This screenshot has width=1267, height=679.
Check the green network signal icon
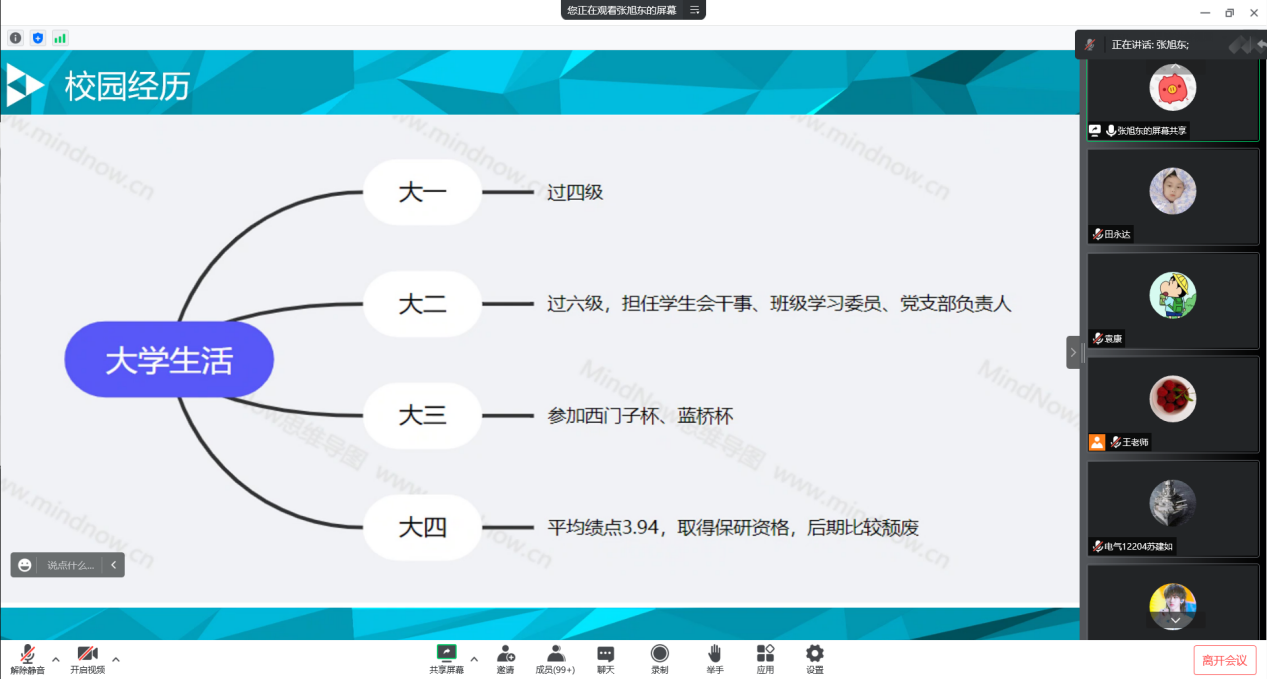point(60,38)
